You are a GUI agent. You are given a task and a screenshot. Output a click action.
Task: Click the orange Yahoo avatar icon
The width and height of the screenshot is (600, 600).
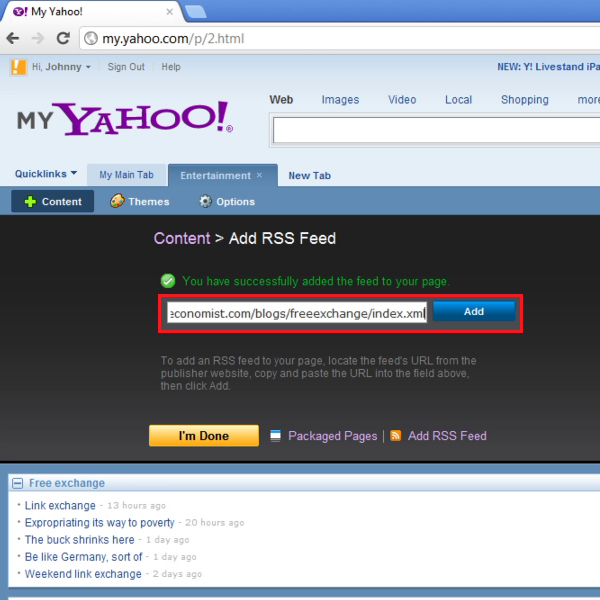coord(18,67)
